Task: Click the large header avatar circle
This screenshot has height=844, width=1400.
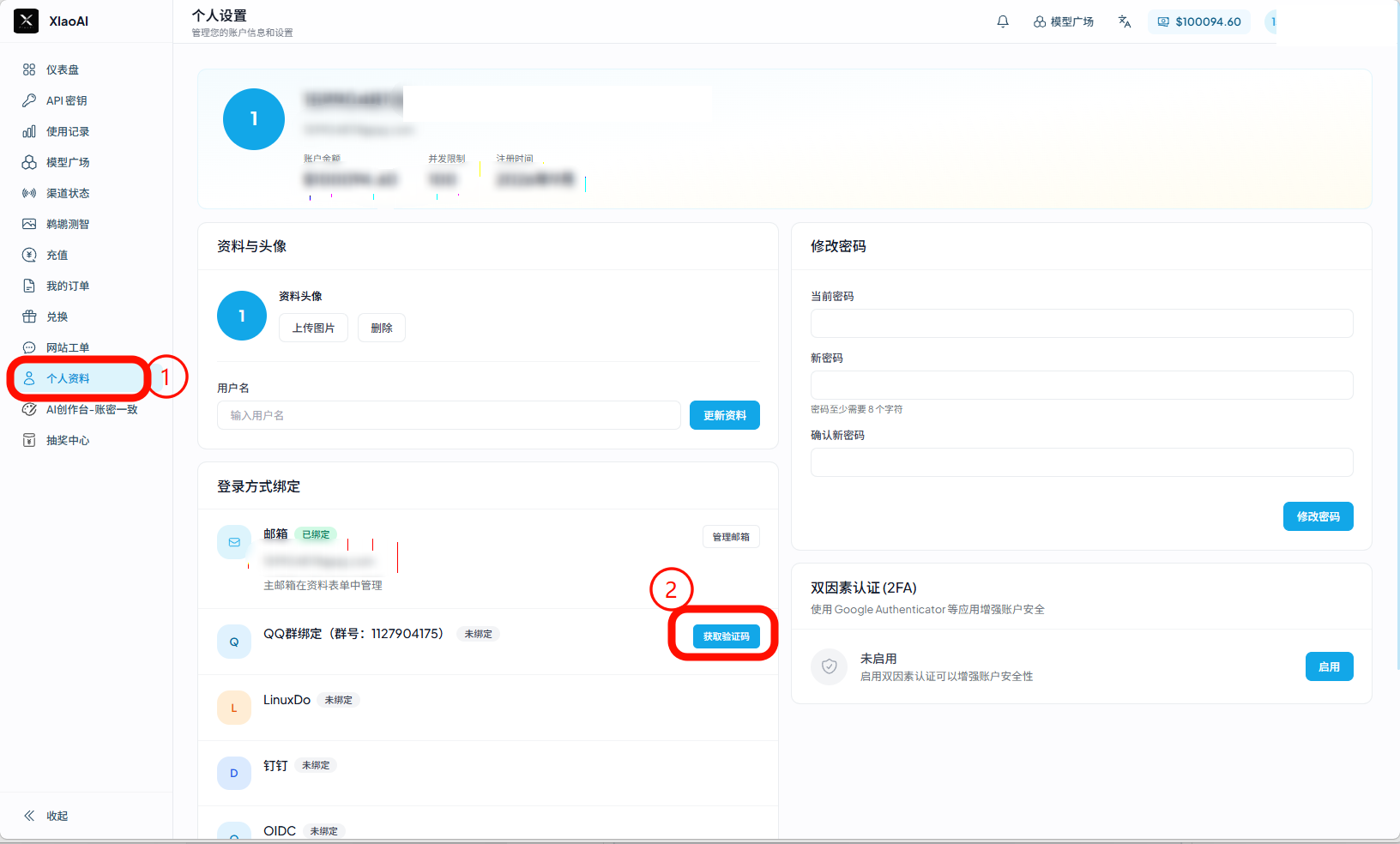Action: (254, 119)
